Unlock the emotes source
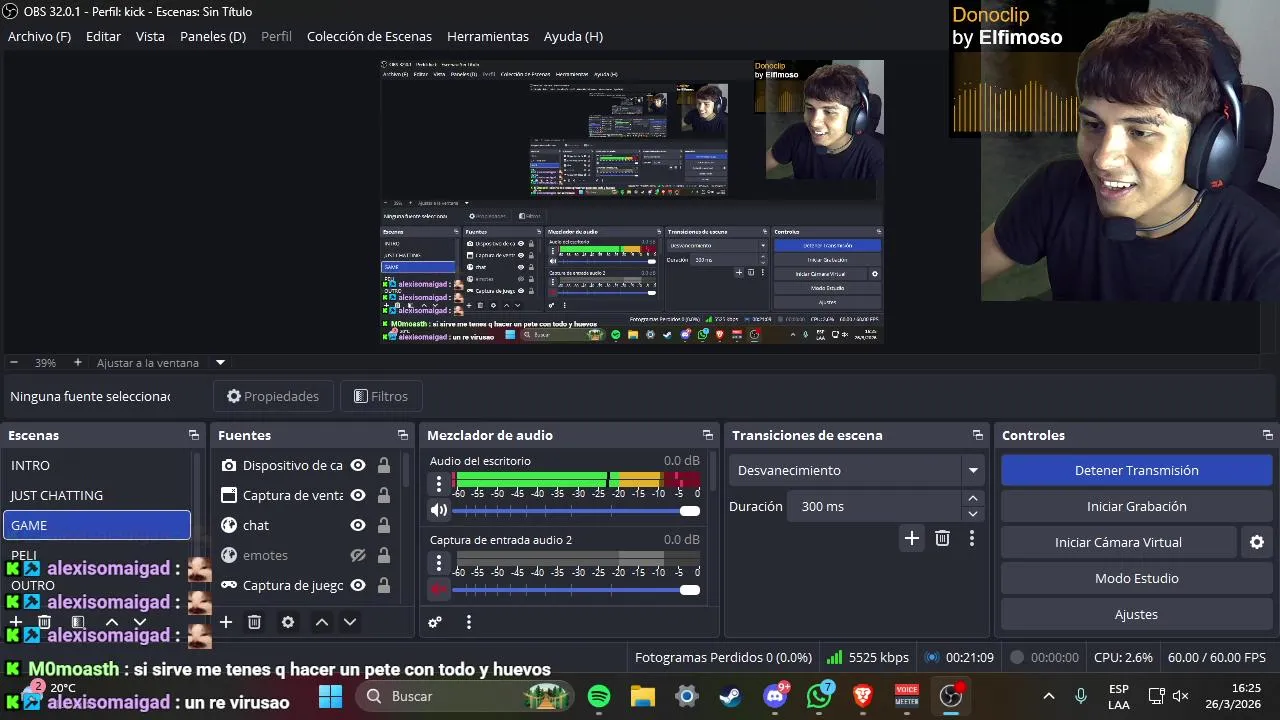 click(384, 555)
